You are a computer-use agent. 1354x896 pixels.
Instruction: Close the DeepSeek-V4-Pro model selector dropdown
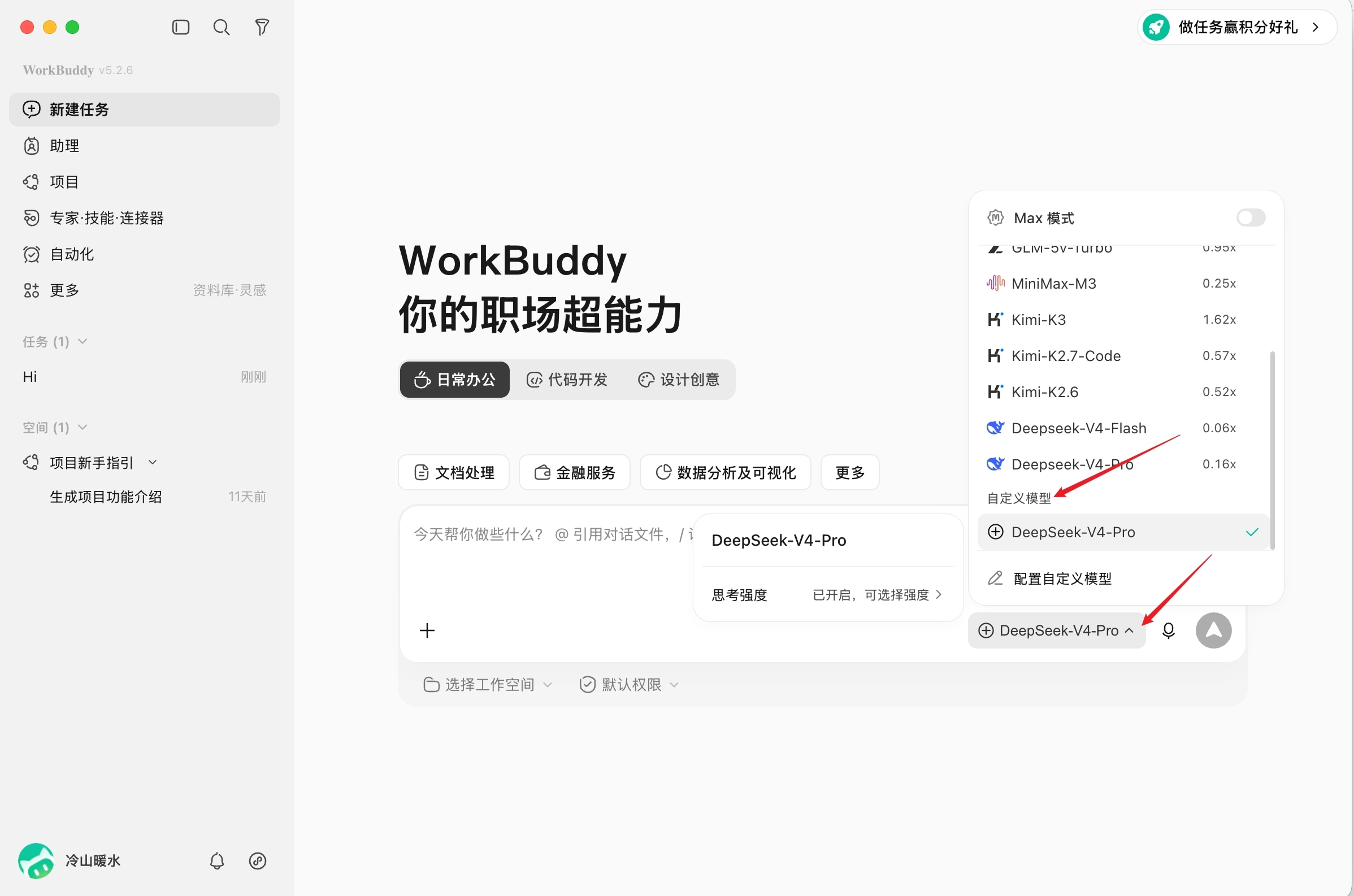coord(1056,630)
